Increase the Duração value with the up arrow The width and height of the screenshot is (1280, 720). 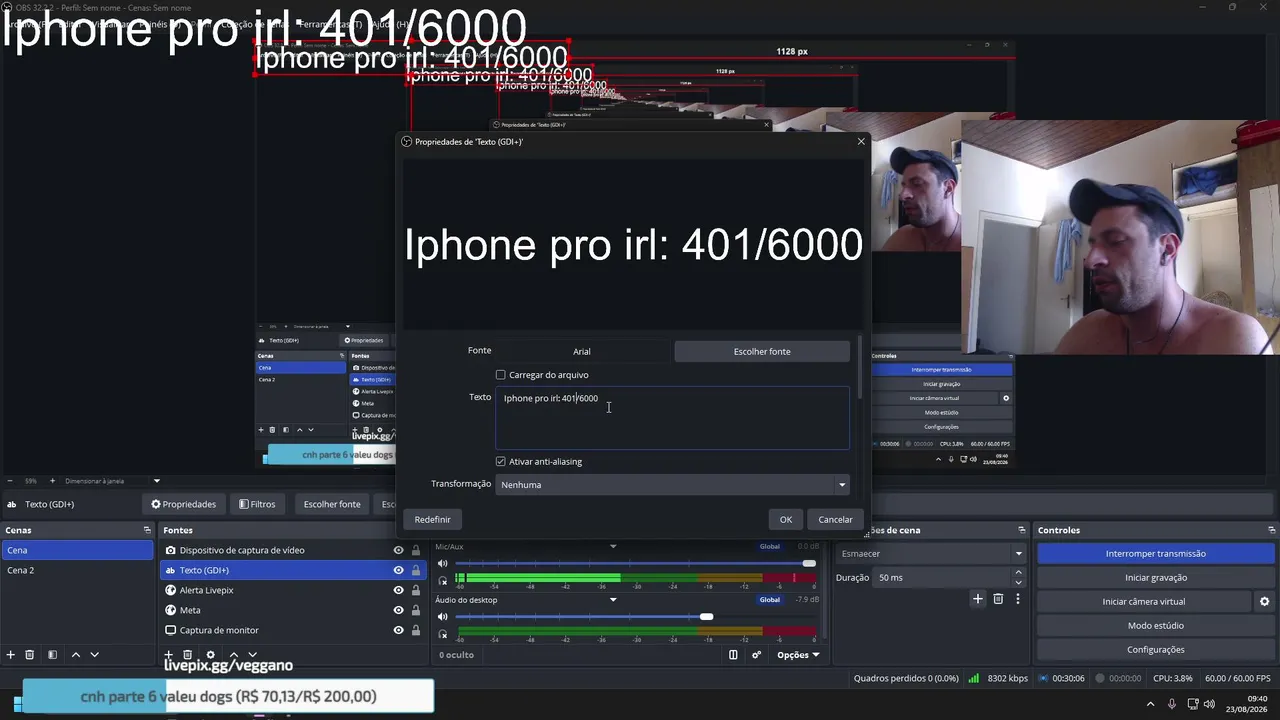1019,573
